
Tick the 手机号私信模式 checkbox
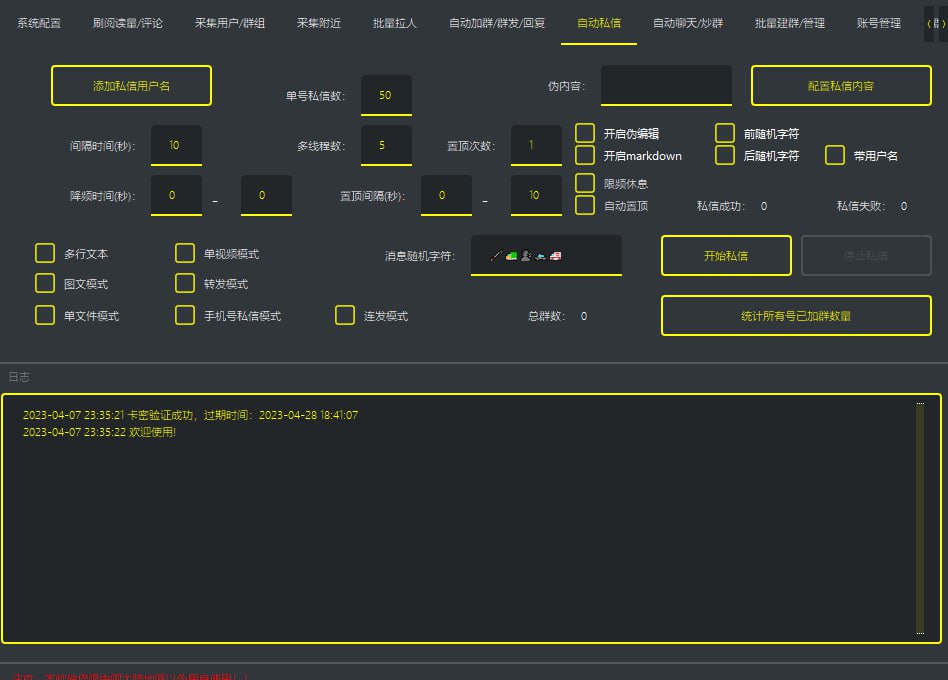tap(185, 316)
